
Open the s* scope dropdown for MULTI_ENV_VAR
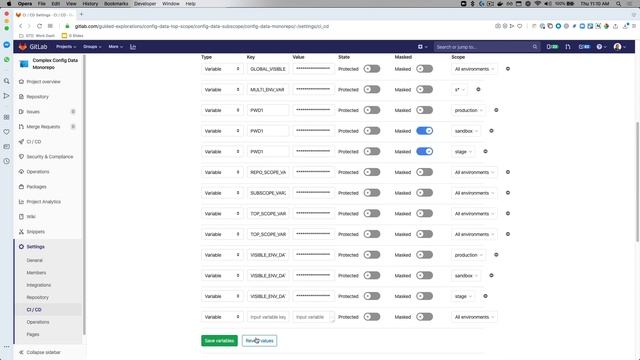[460, 89]
